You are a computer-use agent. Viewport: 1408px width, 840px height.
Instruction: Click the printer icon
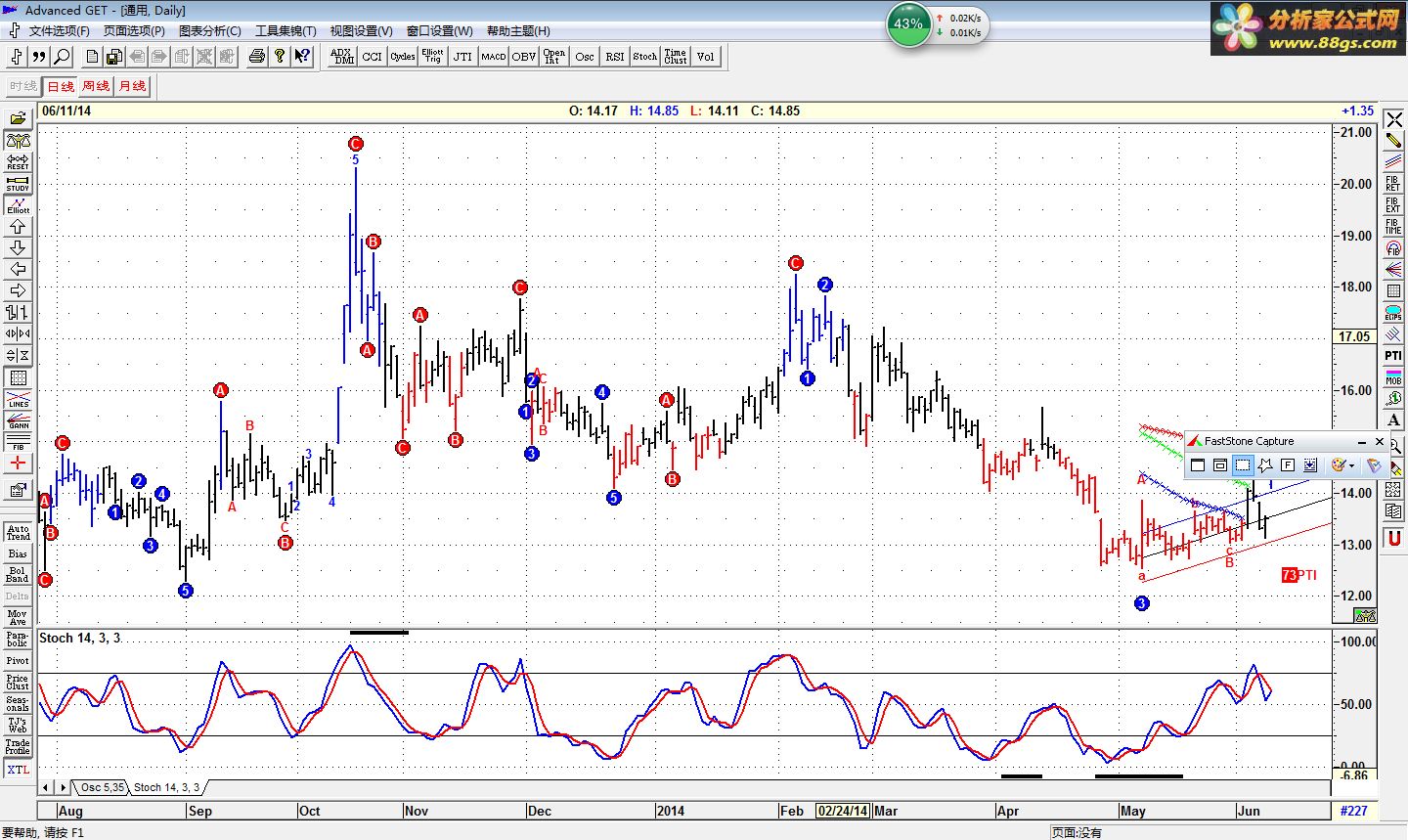tap(257, 57)
